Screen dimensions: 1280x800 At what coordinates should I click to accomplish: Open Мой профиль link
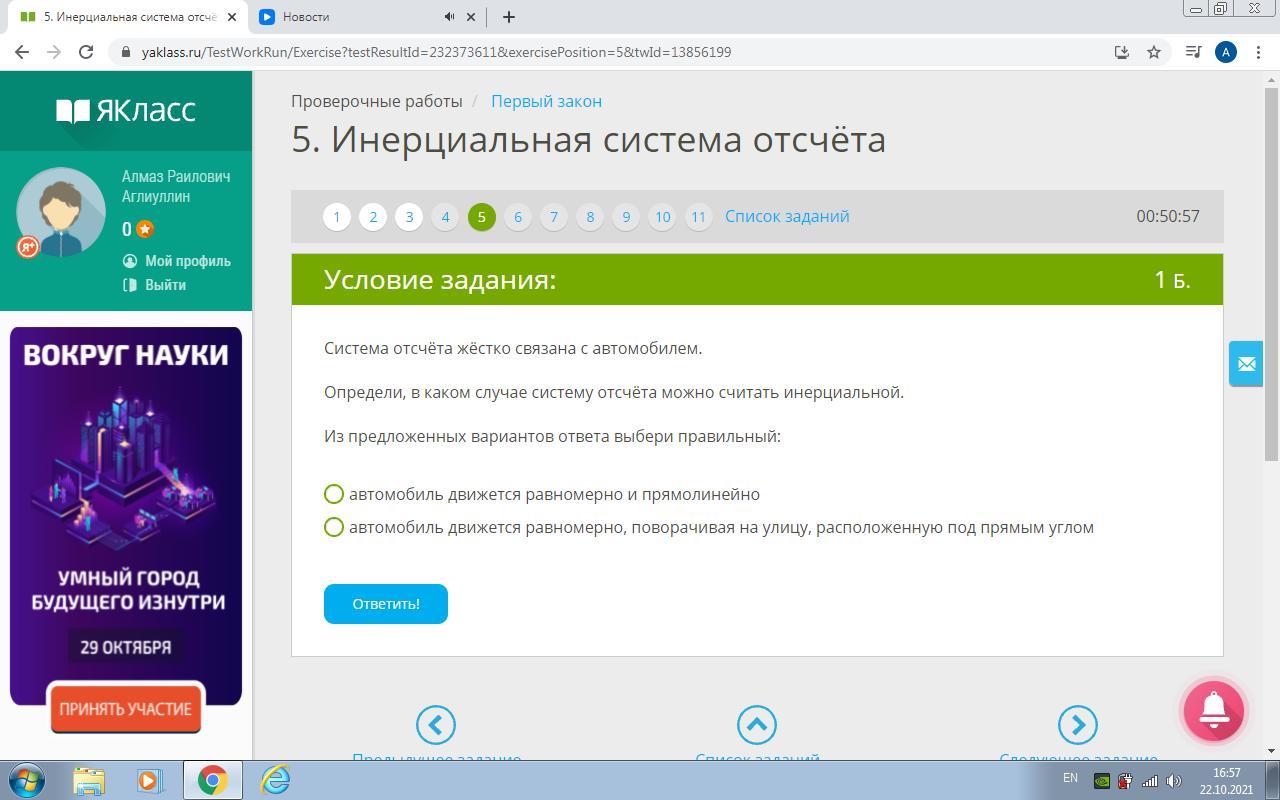pyautogui.click(x=187, y=261)
